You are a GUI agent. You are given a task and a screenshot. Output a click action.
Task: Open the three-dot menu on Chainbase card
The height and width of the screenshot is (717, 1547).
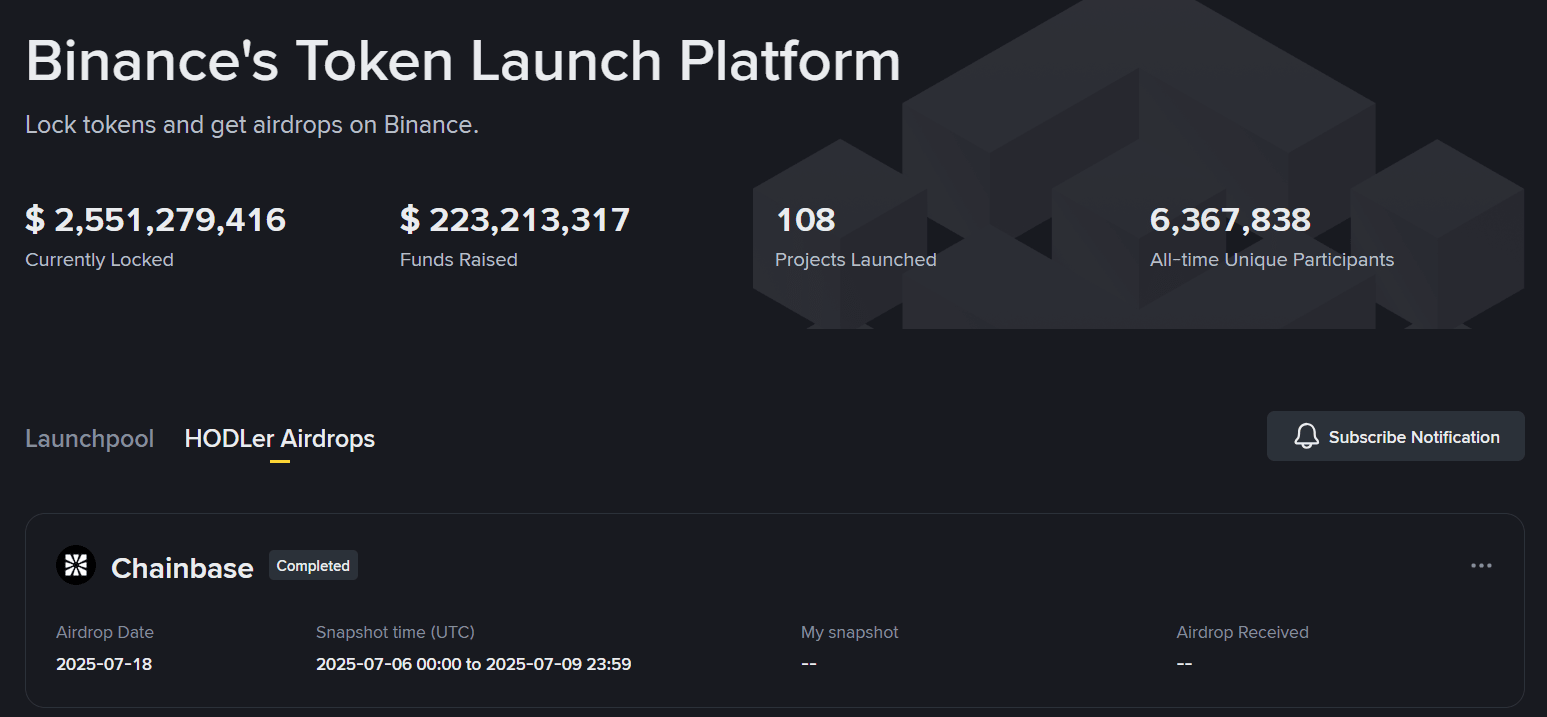[x=1481, y=566]
